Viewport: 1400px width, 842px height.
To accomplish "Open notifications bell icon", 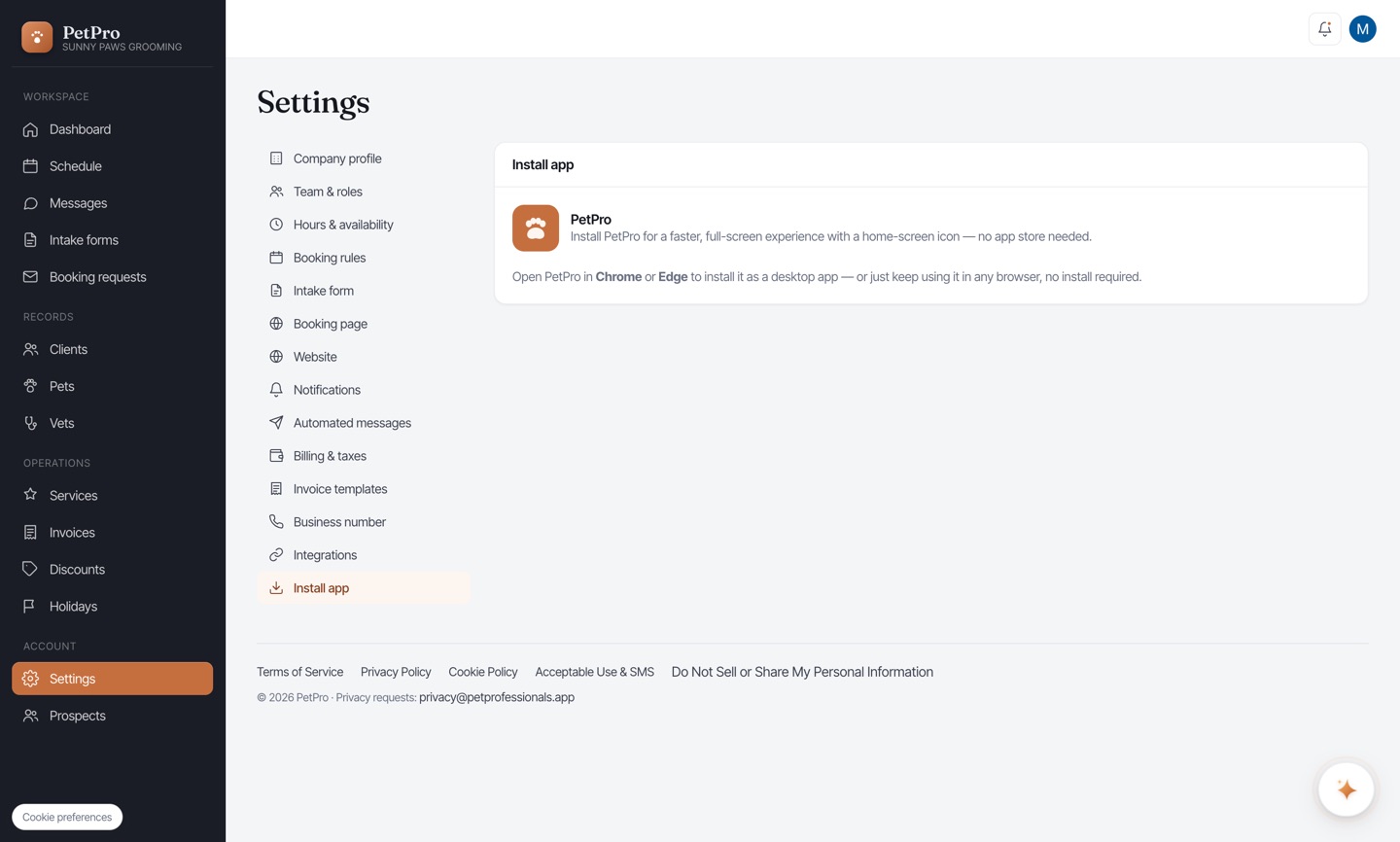I will 1325,29.
